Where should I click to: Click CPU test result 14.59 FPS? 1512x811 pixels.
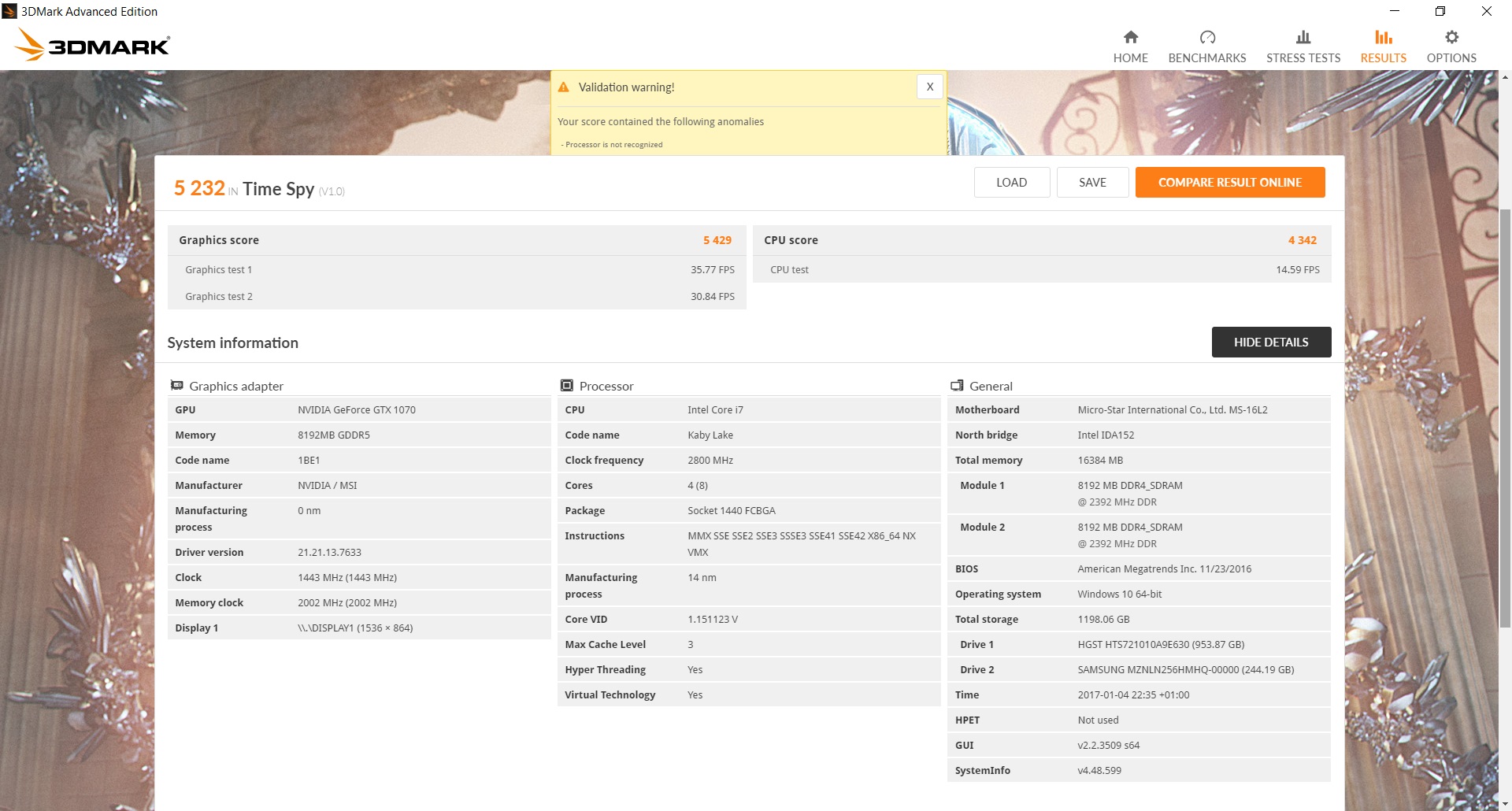pyautogui.click(x=1298, y=269)
